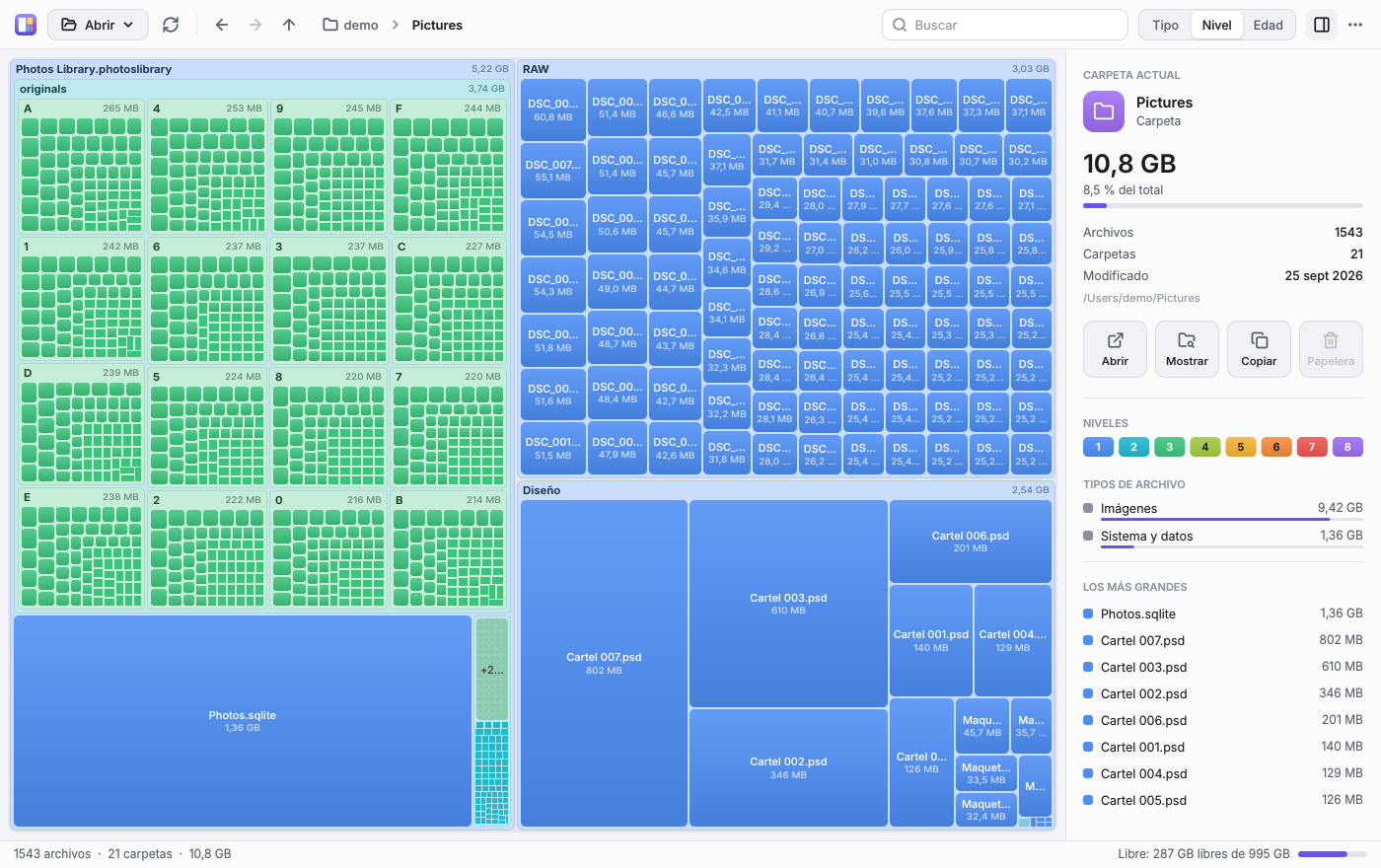Click the Cartel 007.psd treemap block
The width and height of the screenshot is (1381, 868).
[604, 663]
